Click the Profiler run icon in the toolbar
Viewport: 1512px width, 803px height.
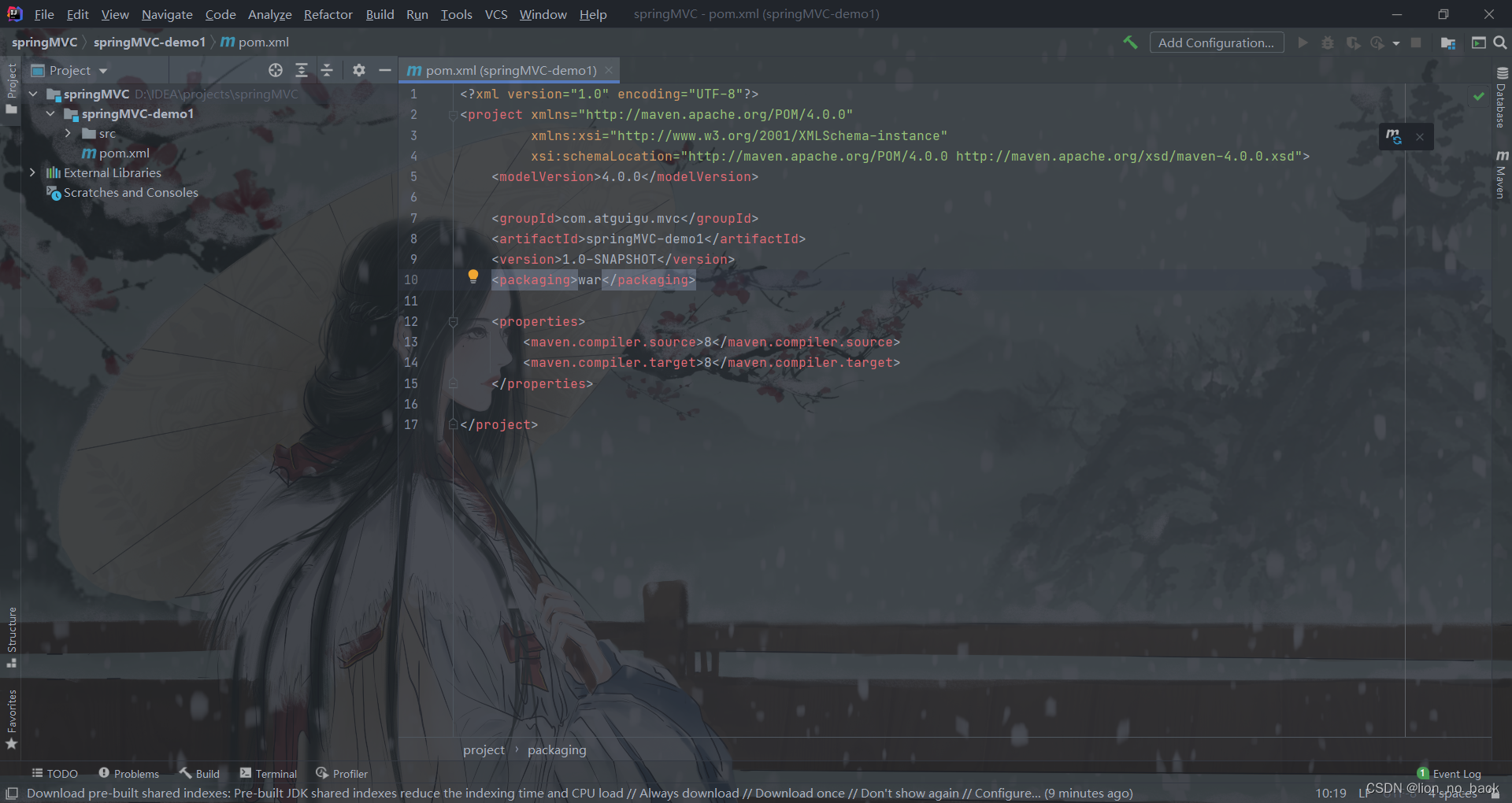pyautogui.click(x=1377, y=43)
